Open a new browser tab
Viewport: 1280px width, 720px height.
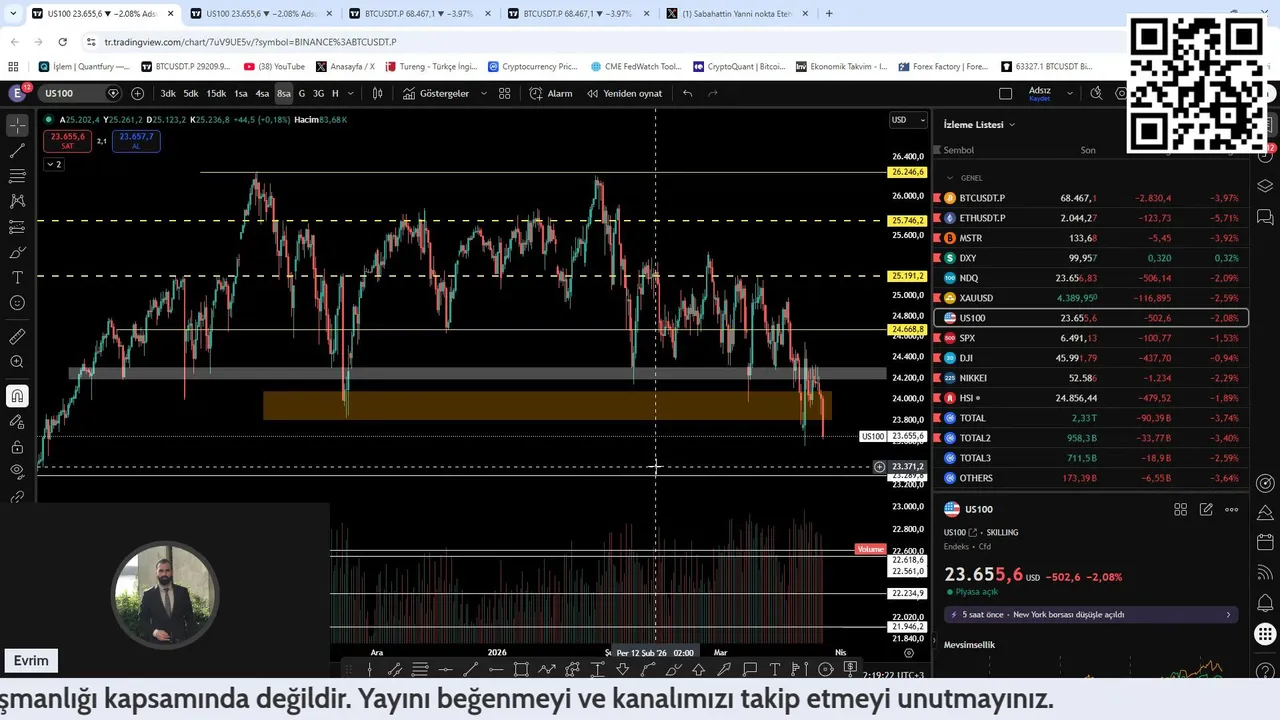pyautogui.click(x=829, y=14)
